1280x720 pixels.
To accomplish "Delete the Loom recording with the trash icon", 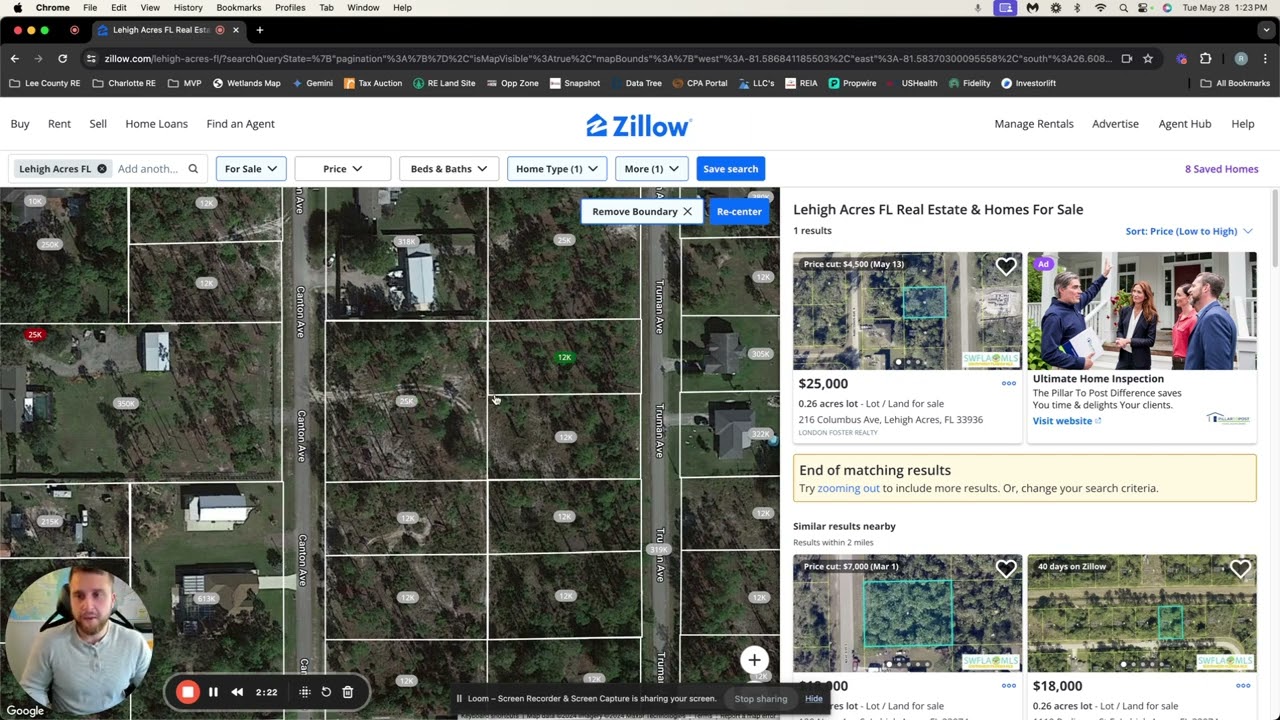I will pyautogui.click(x=348, y=692).
